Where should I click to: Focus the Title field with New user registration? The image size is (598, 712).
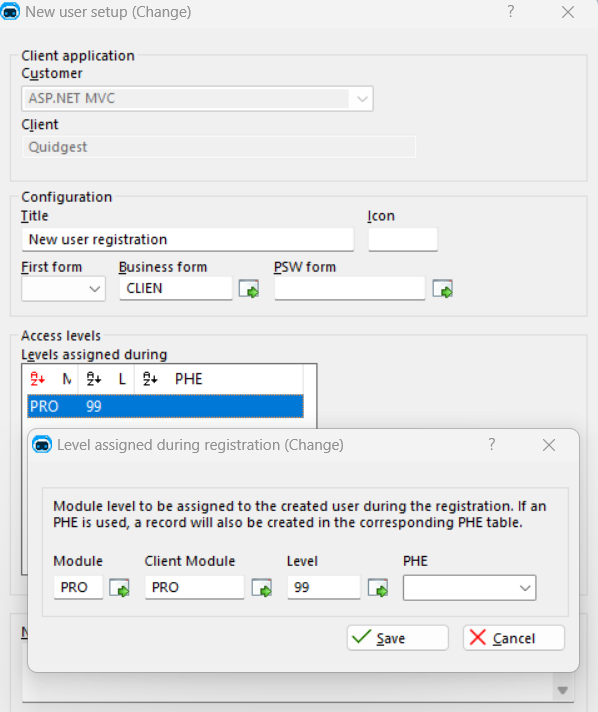188,239
